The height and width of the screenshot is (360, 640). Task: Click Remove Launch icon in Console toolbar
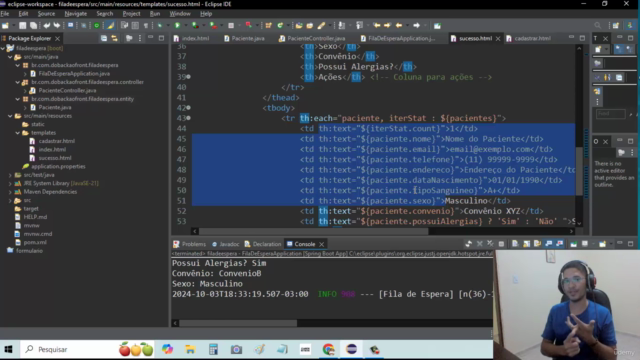point(480,244)
